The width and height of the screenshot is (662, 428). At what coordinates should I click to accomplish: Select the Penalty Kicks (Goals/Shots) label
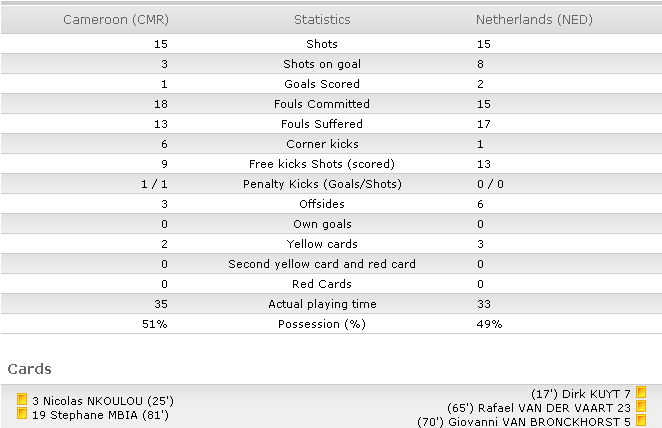[322, 184]
